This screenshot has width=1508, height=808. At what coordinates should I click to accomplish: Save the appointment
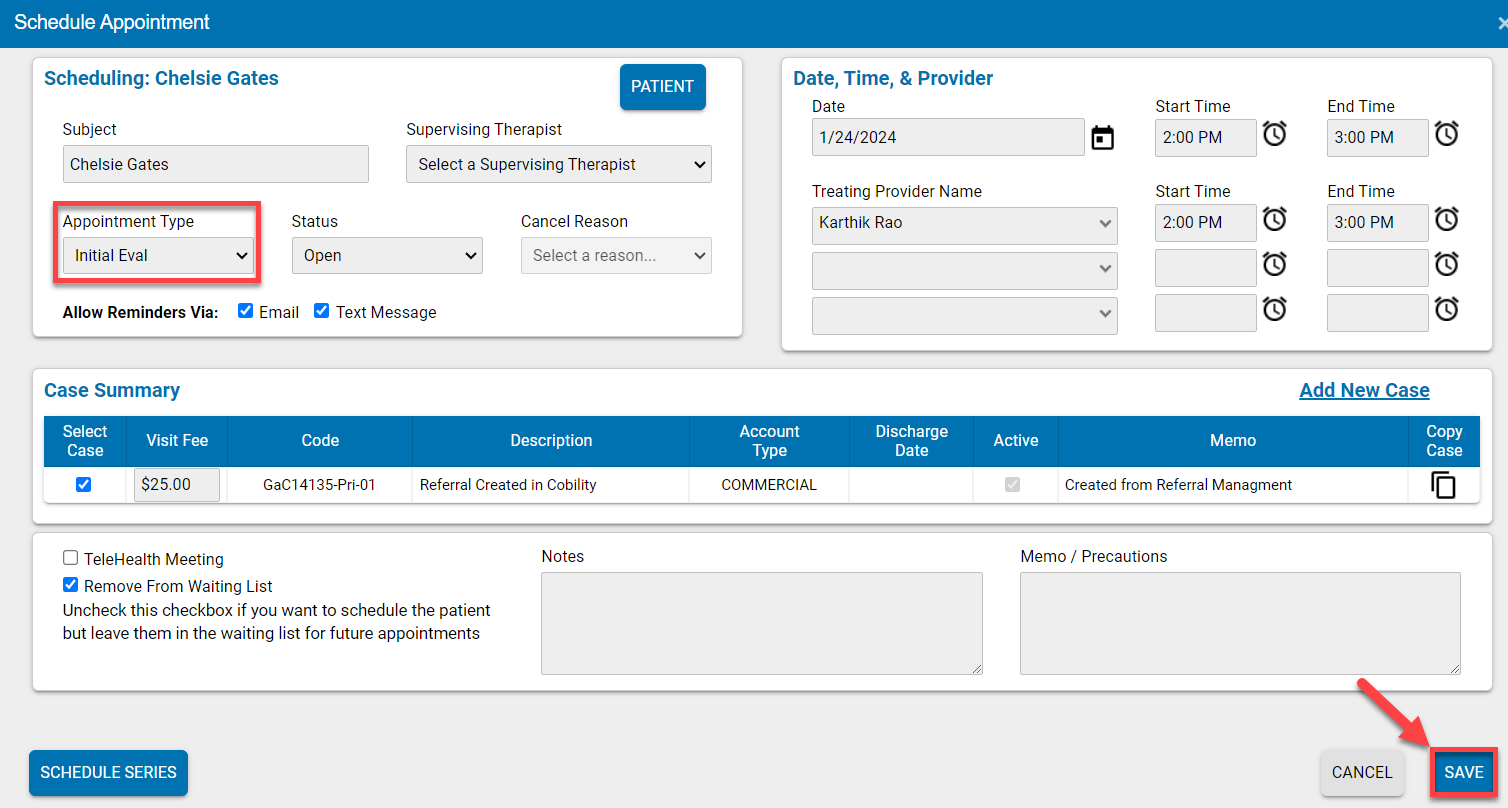1463,772
